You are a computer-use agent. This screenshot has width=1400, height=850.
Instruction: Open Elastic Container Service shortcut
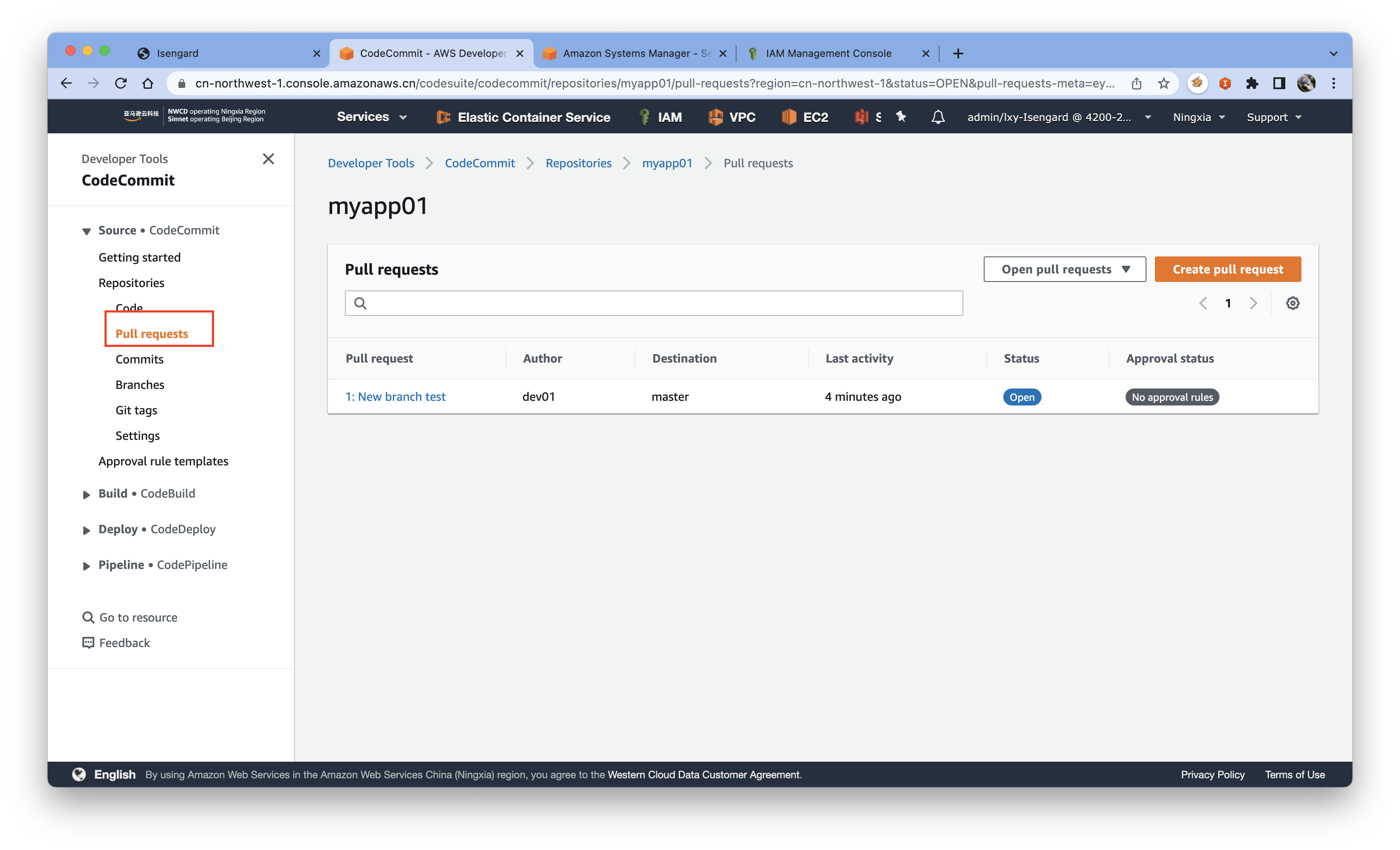pyautogui.click(x=523, y=117)
